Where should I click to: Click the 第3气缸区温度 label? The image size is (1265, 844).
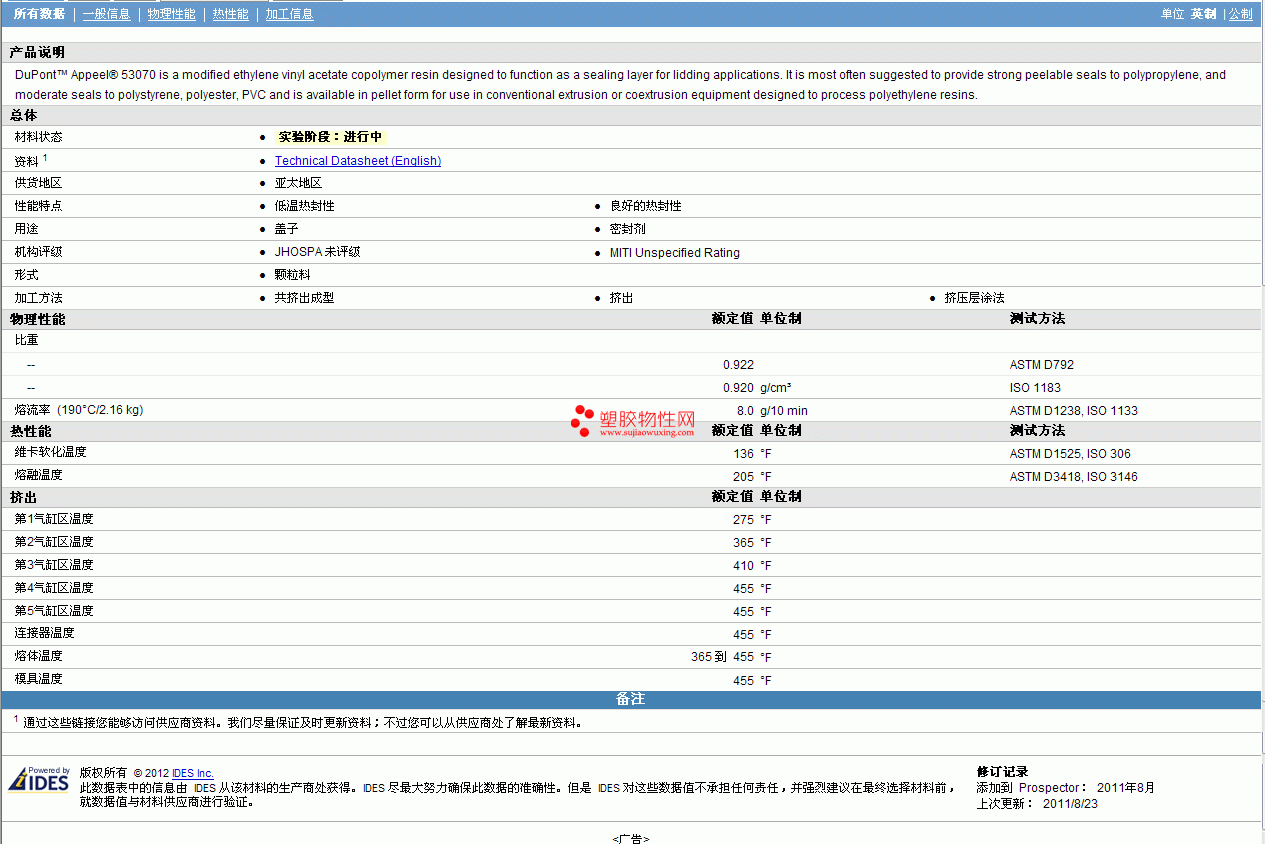coord(54,565)
